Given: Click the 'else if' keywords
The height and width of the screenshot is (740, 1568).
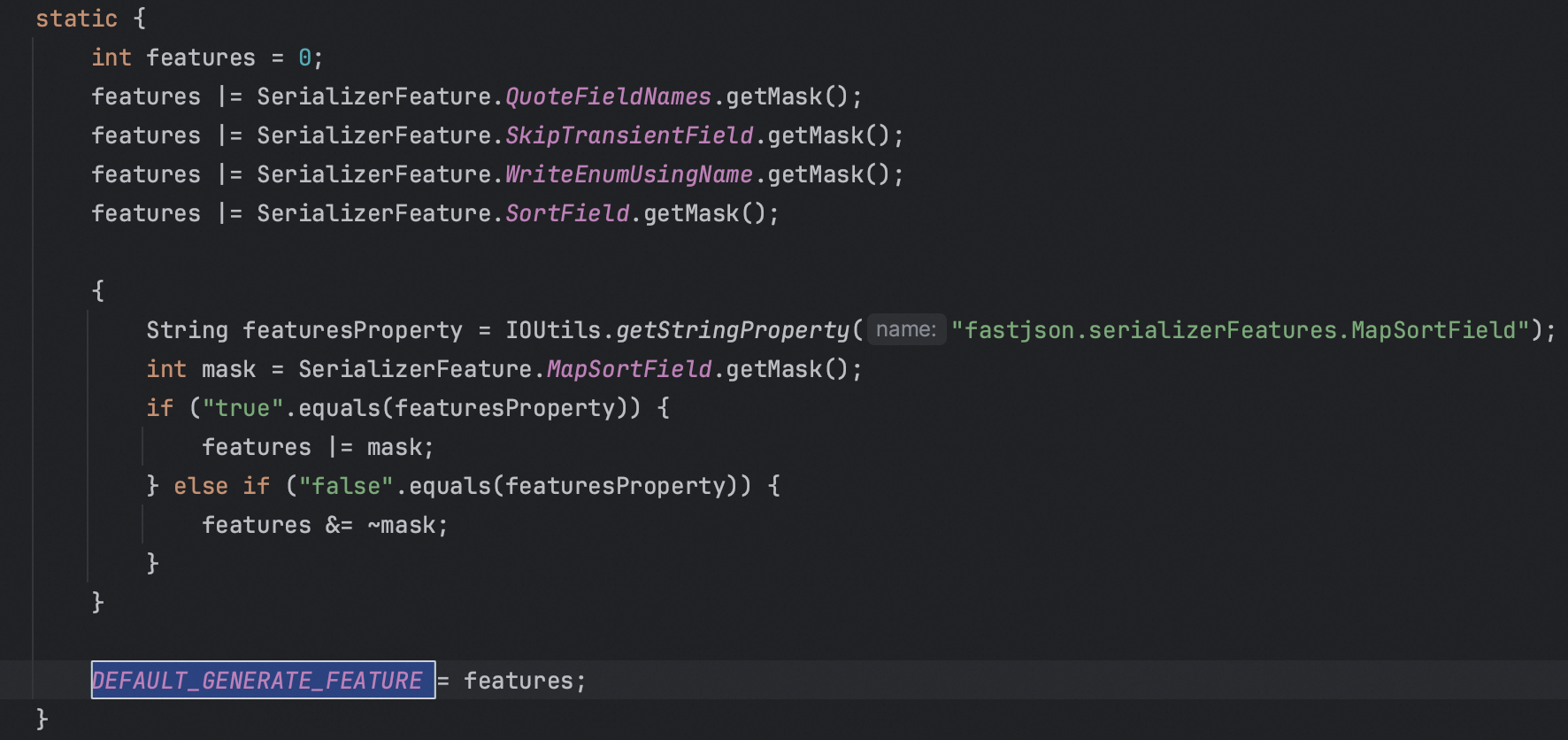Looking at the screenshot, I should coord(221,486).
